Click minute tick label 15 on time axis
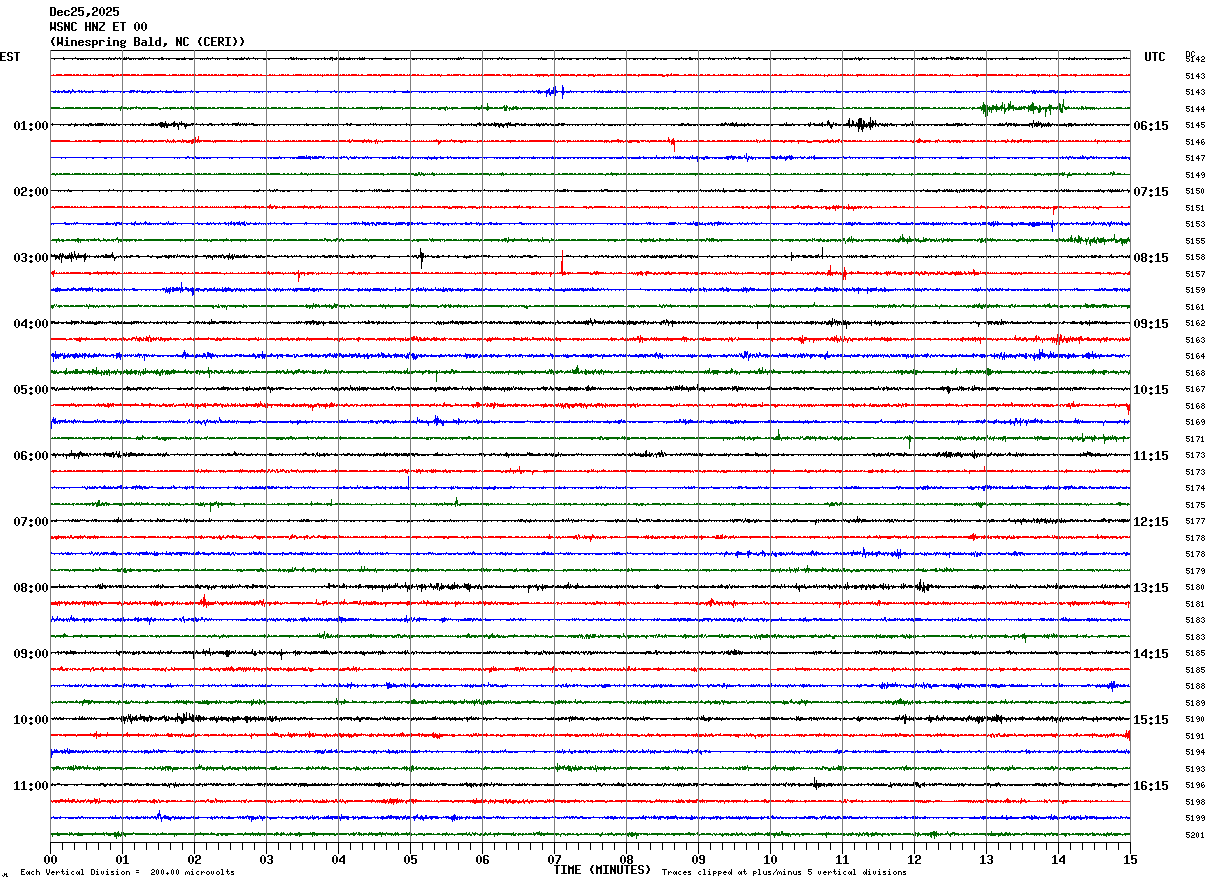 click(x=1129, y=859)
